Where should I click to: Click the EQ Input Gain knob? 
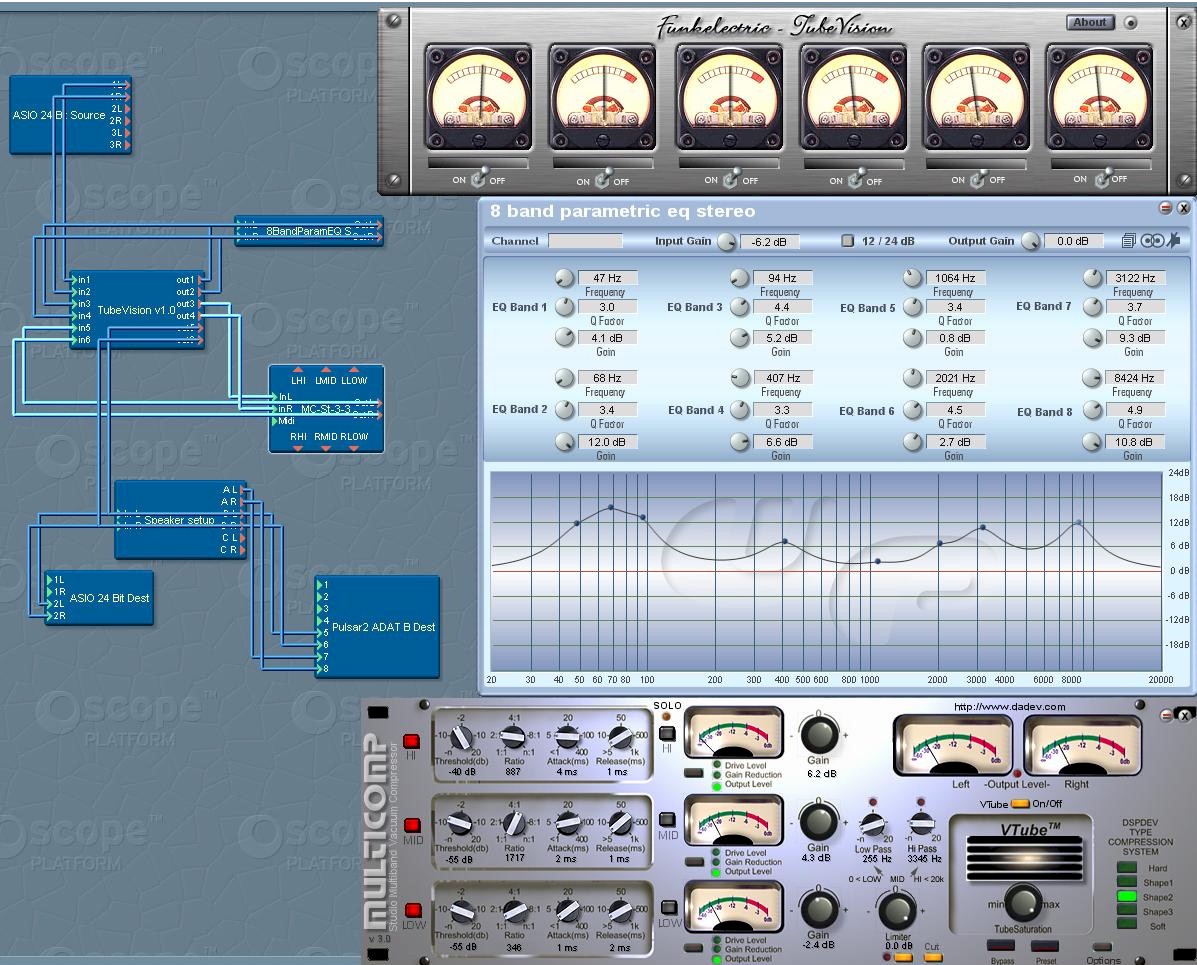pyautogui.click(x=727, y=241)
